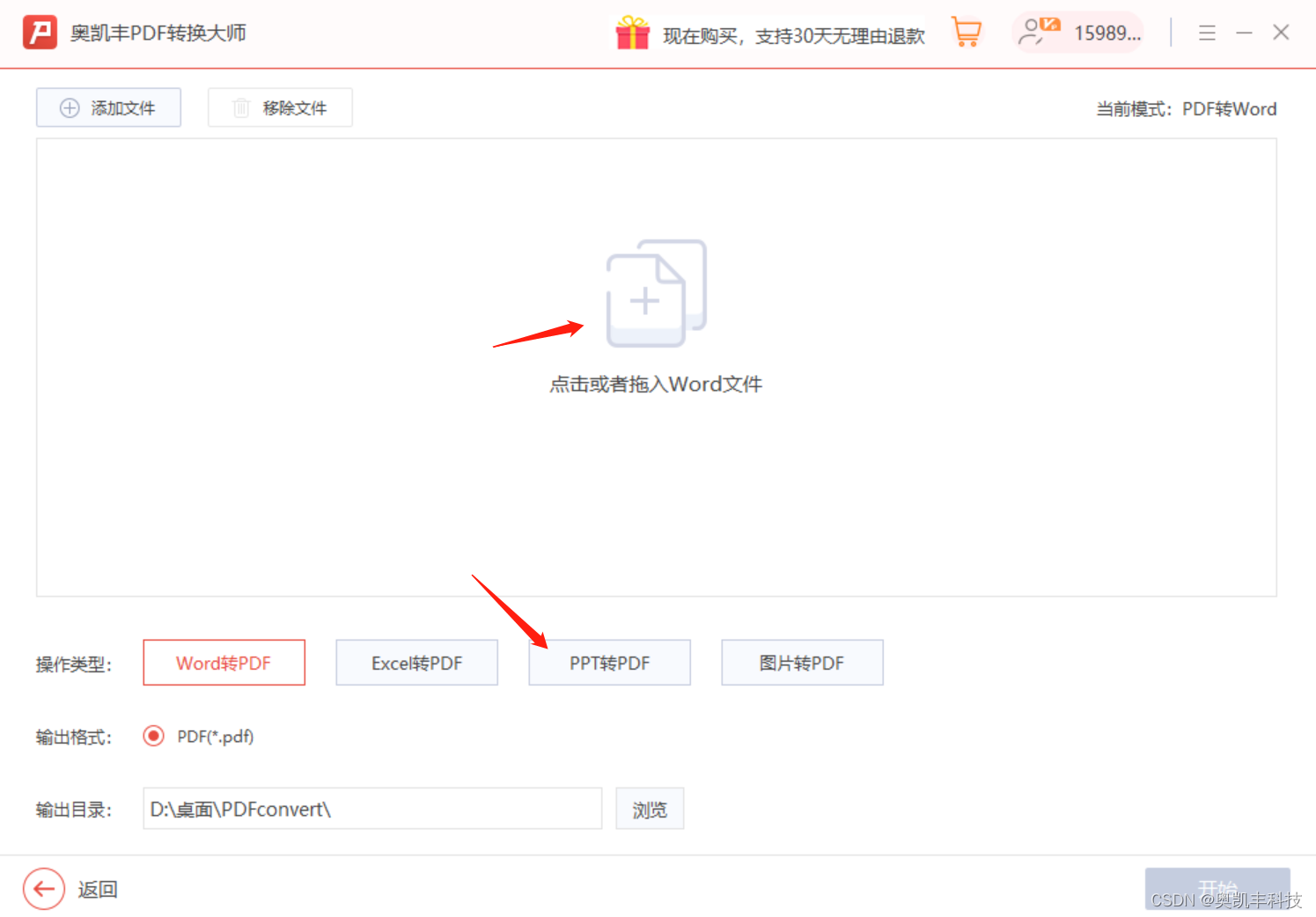The height and width of the screenshot is (917, 1316).
Task: Click the 开始 start button
Action: [1217, 889]
